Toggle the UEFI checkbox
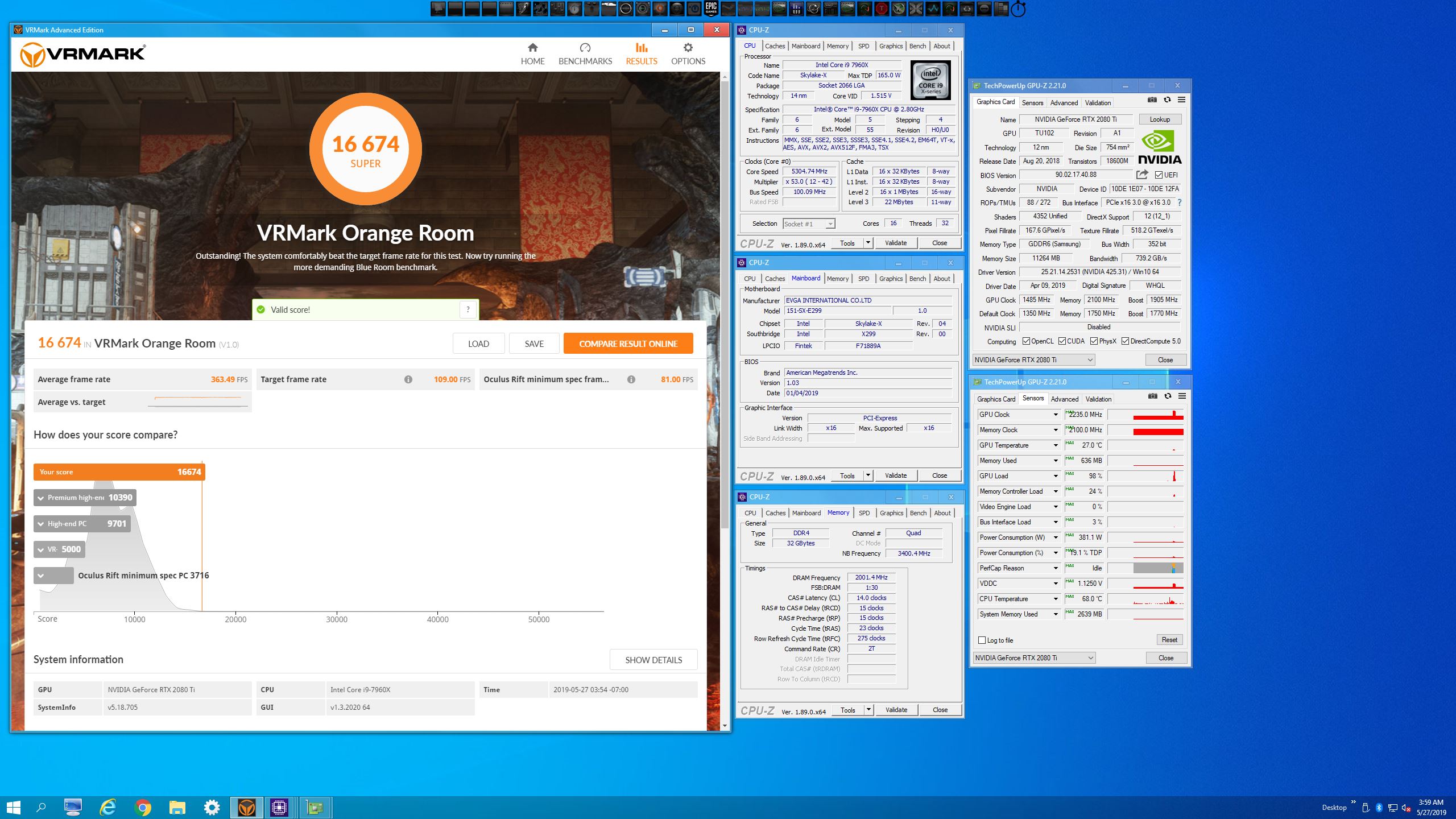This screenshot has height=819, width=1456. point(1159,175)
